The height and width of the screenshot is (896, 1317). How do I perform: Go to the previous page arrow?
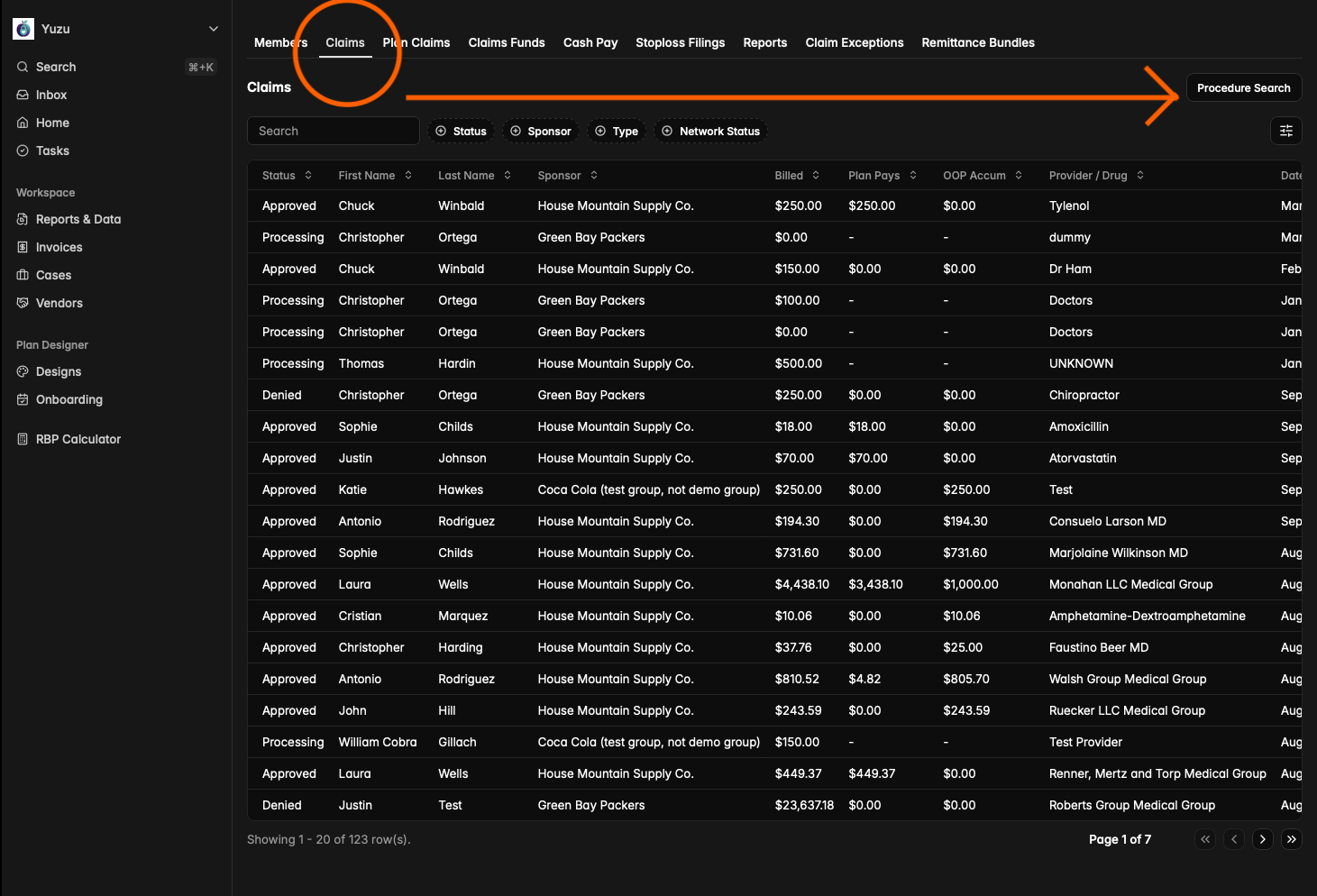click(1234, 839)
